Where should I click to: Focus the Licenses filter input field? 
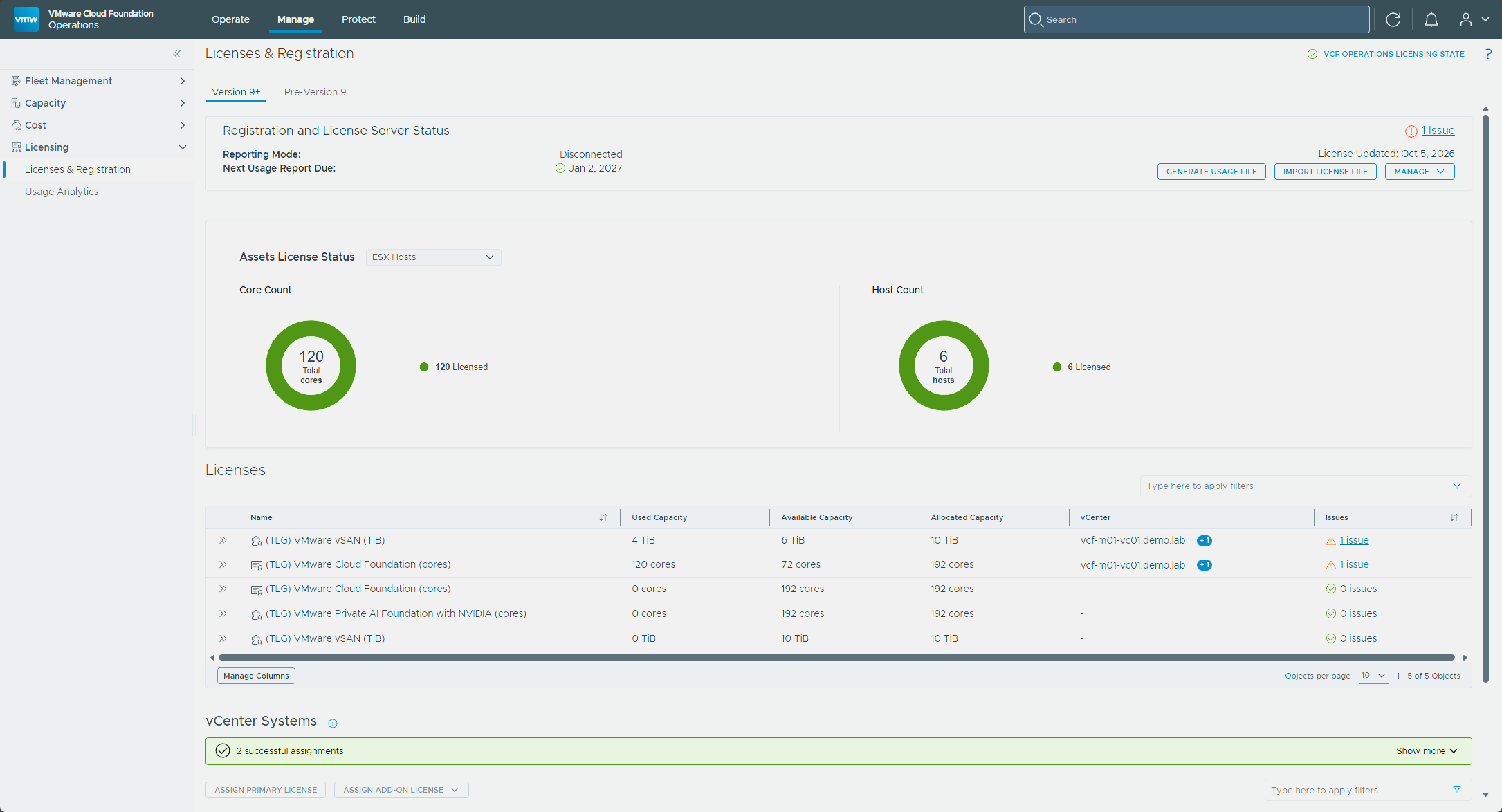[x=1294, y=486]
